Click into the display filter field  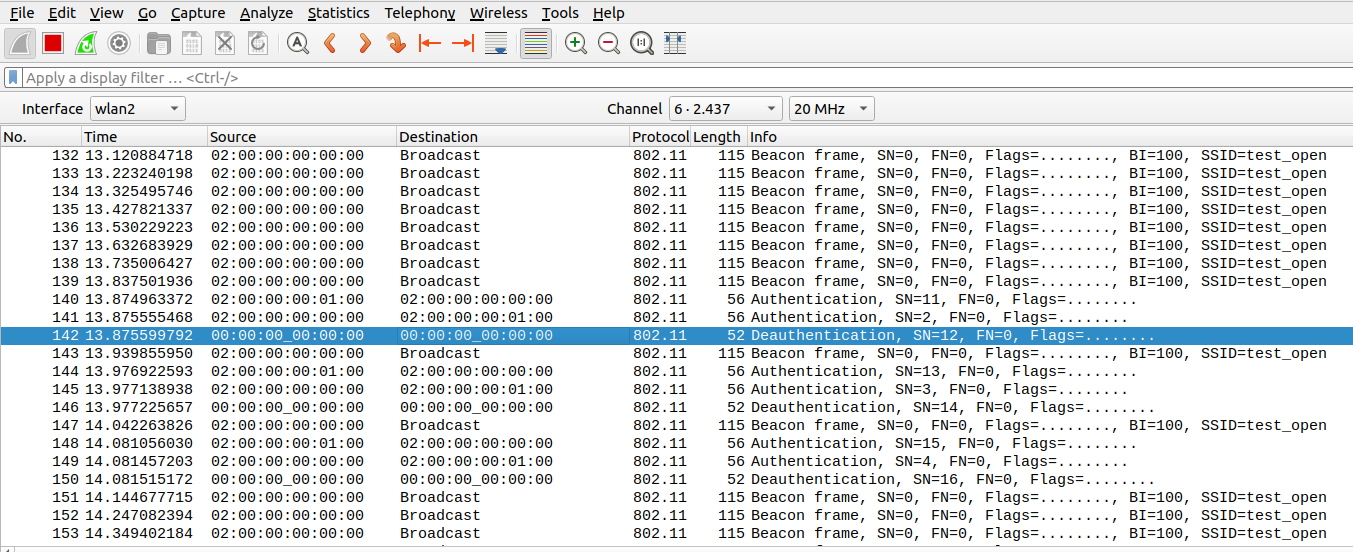(x=680, y=77)
